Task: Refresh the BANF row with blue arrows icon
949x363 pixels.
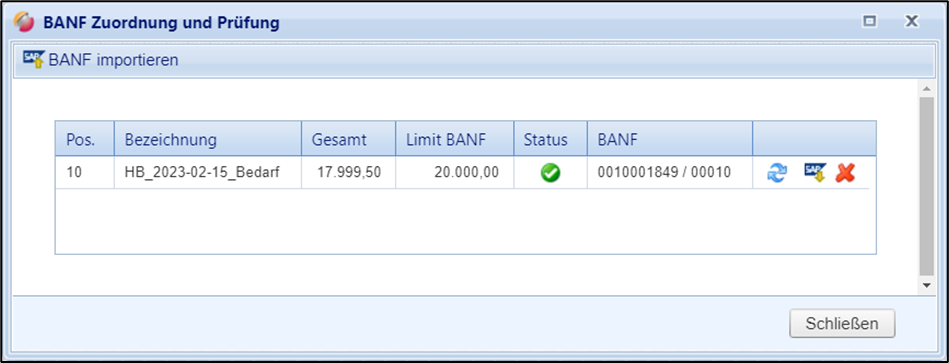Action: click(x=777, y=173)
